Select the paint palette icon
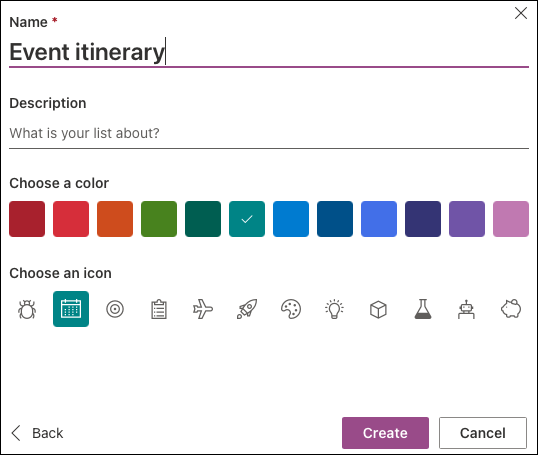 pyautogui.click(x=291, y=309)
